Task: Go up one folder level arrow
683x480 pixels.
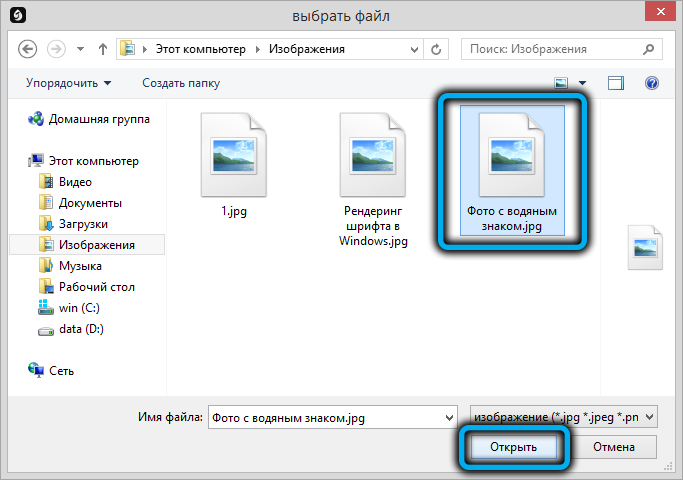Action: click(x=103, y=49)
